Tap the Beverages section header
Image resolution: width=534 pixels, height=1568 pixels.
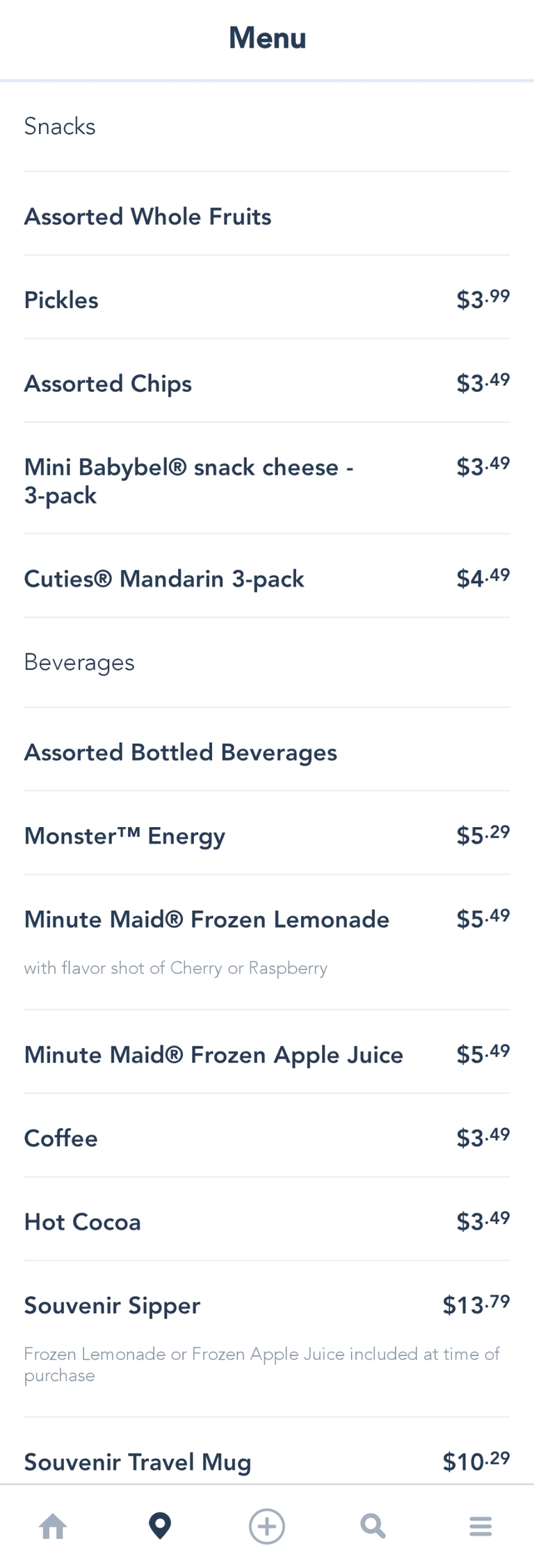[x=79, y=662]
